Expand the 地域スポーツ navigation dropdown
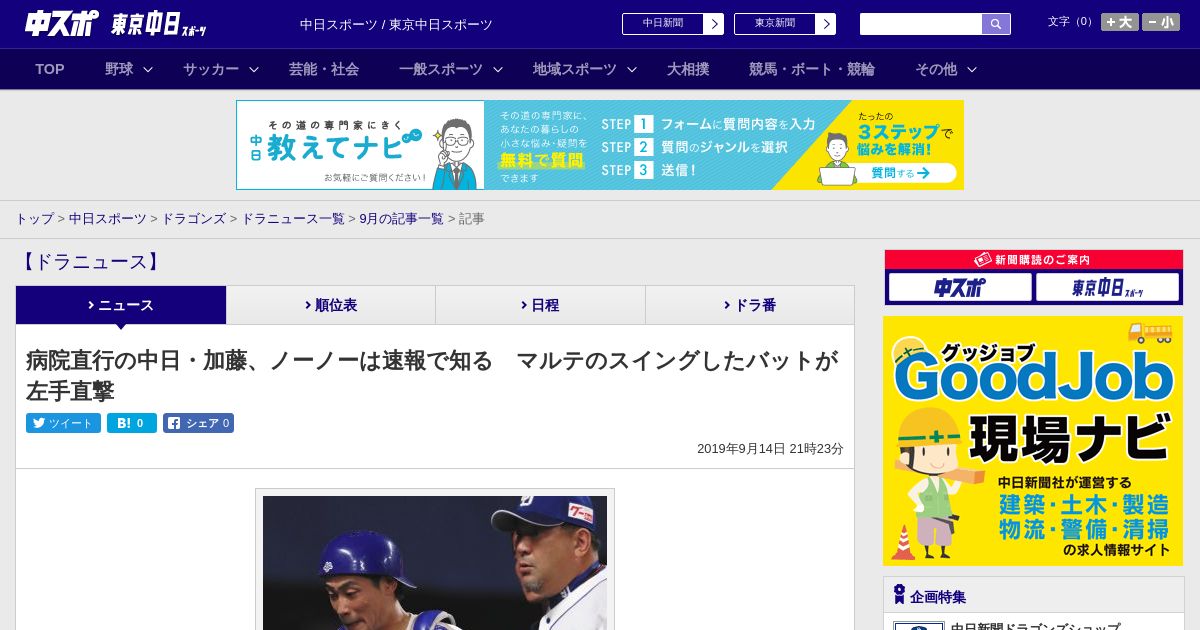Image resolution: width=1200 pixels, height=630 pixels. point(585,69)
